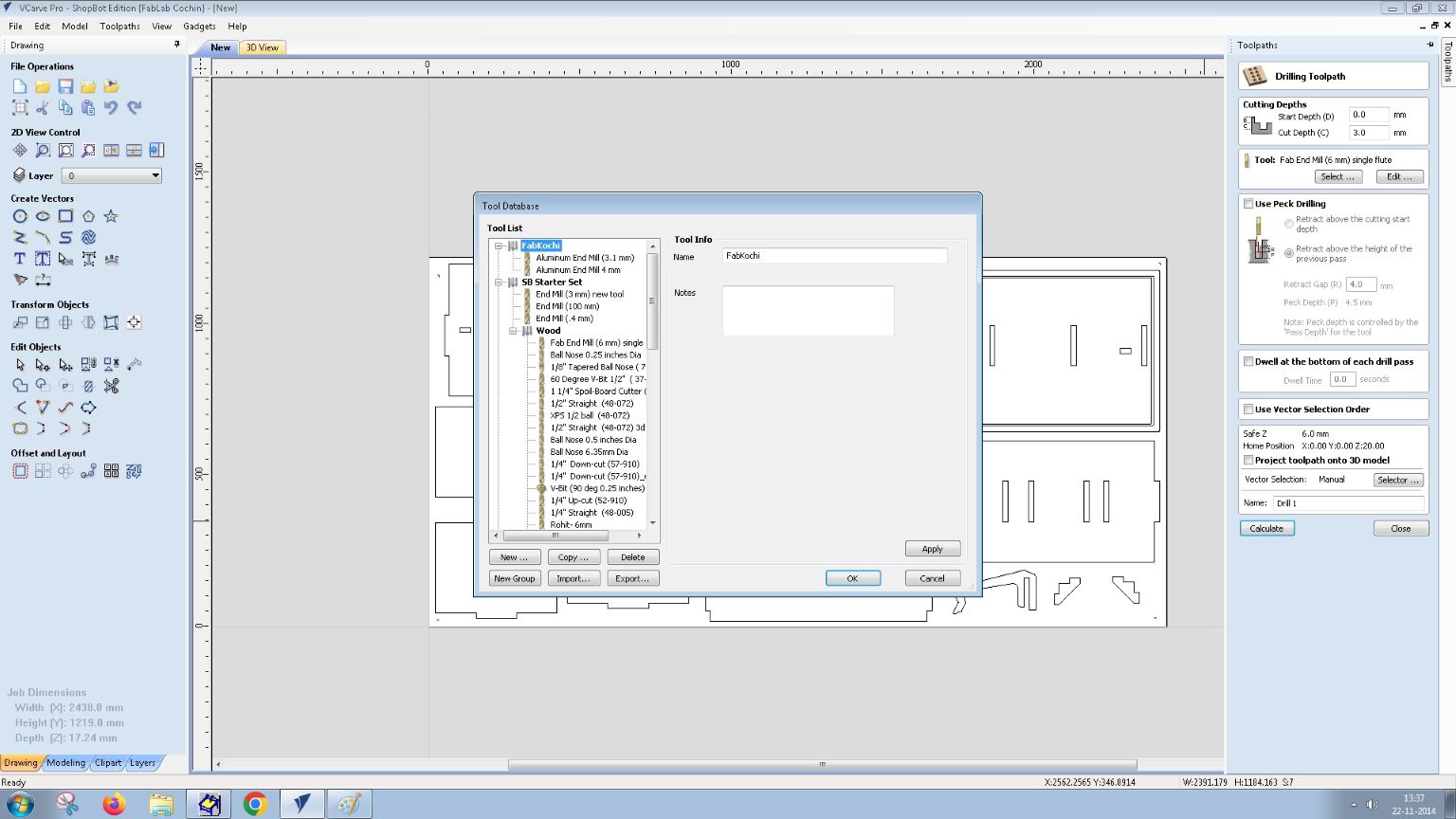Click the tool list scroll-down arrow

(652, 522)
